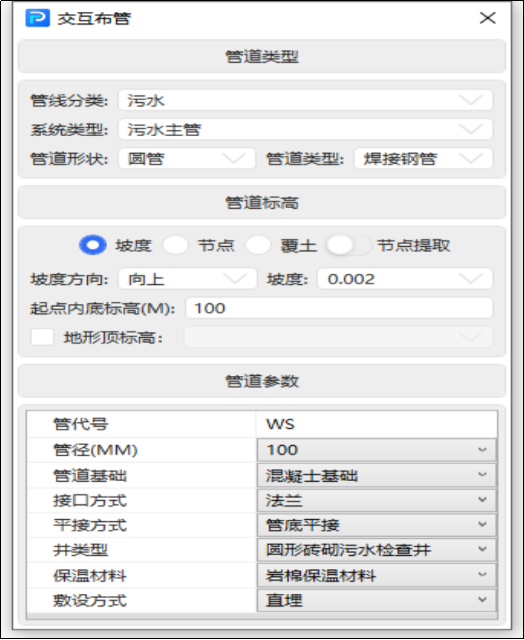Click the 管代号 value cell WS
The width and height of the screenshot is (524, 640).
pyautogui.click(x=377, y=424)
